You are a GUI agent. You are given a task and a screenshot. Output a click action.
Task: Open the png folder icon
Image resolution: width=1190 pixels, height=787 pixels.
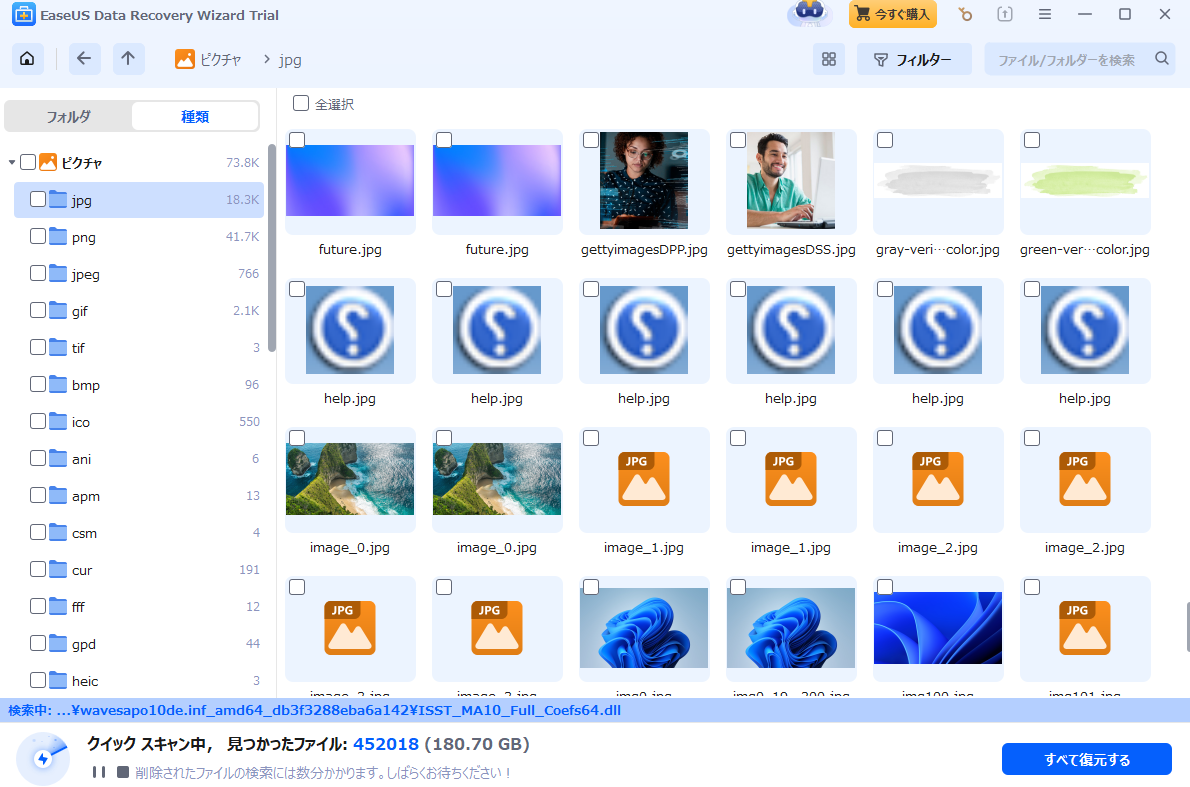tap(58, 236)
